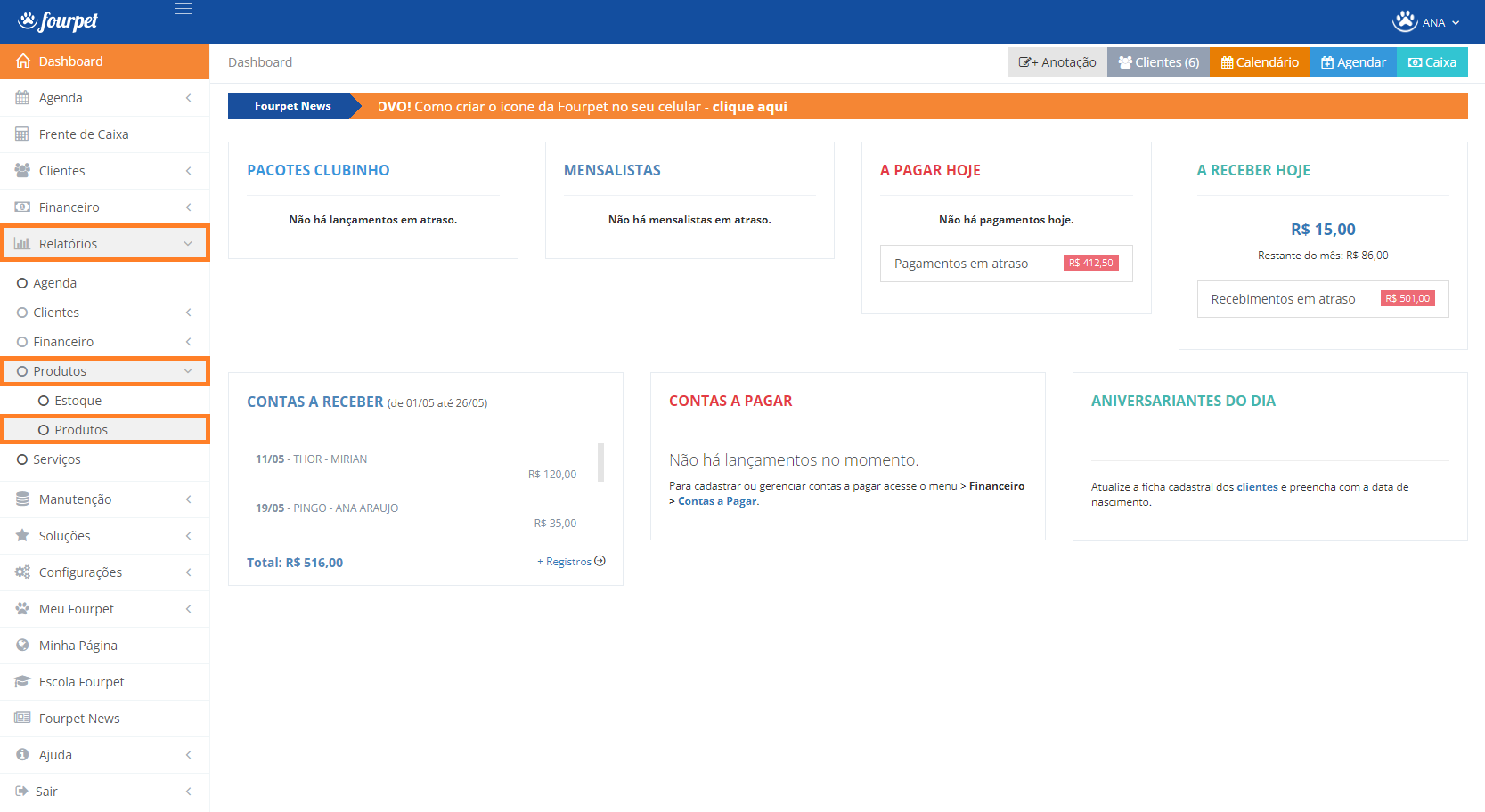Open Serviços report item
1485x812 pixels.
[104, 459]
